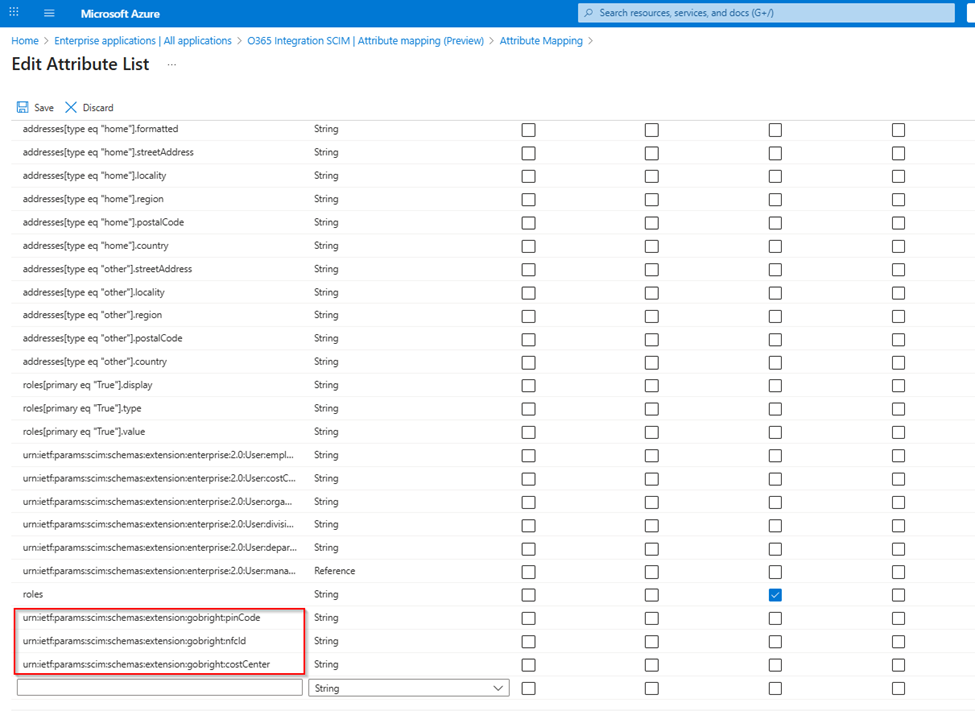The width and height of the screenshot is (975, 711).
Task: Go to Home breadcrumb
Action: pyautogui.click(x=24, y=41)
